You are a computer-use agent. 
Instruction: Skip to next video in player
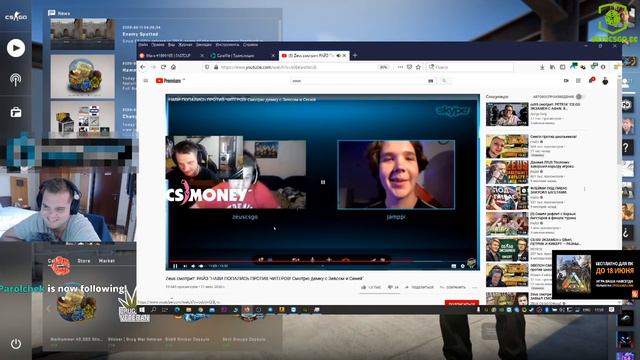click(185, 266)
